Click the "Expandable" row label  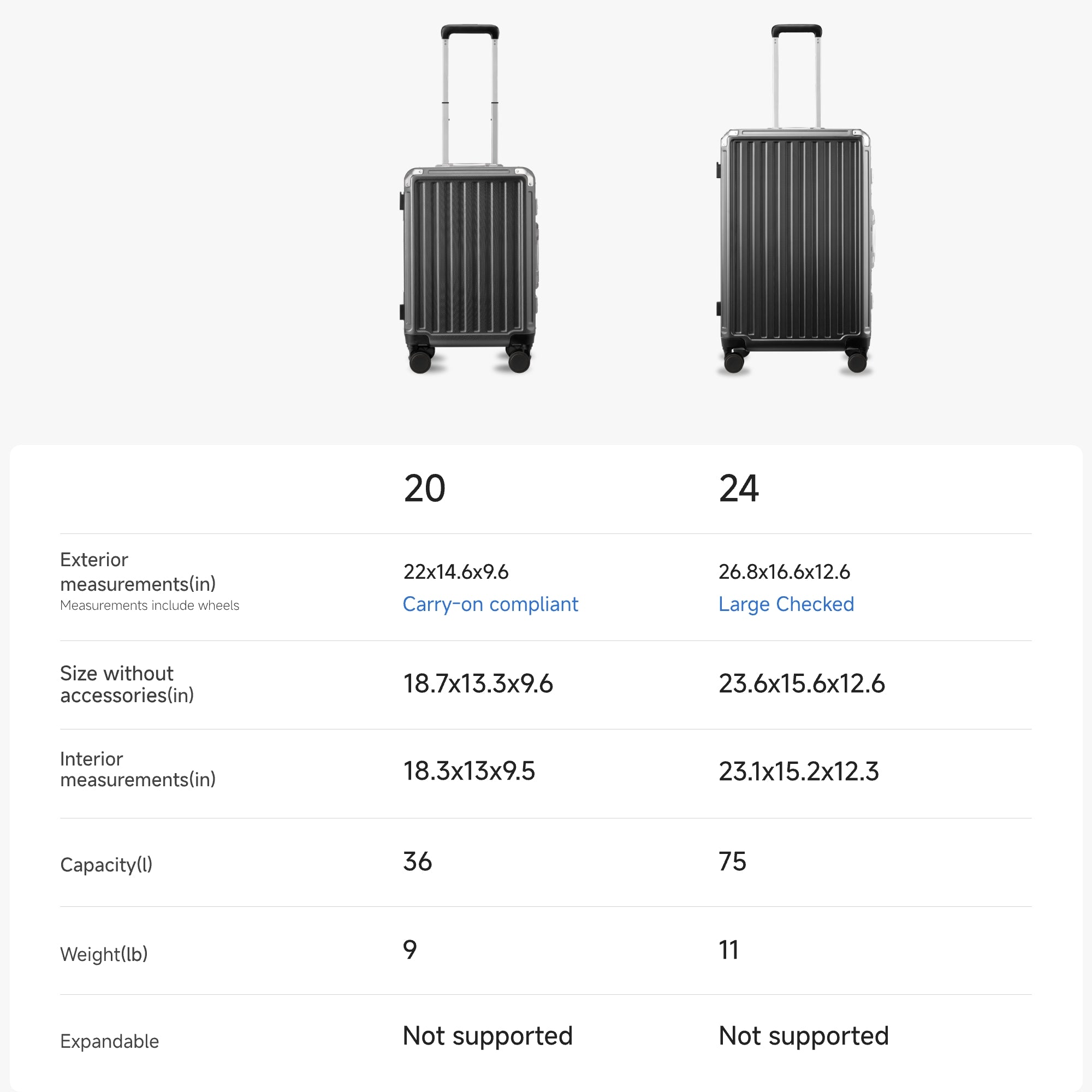coord(110,1041)
